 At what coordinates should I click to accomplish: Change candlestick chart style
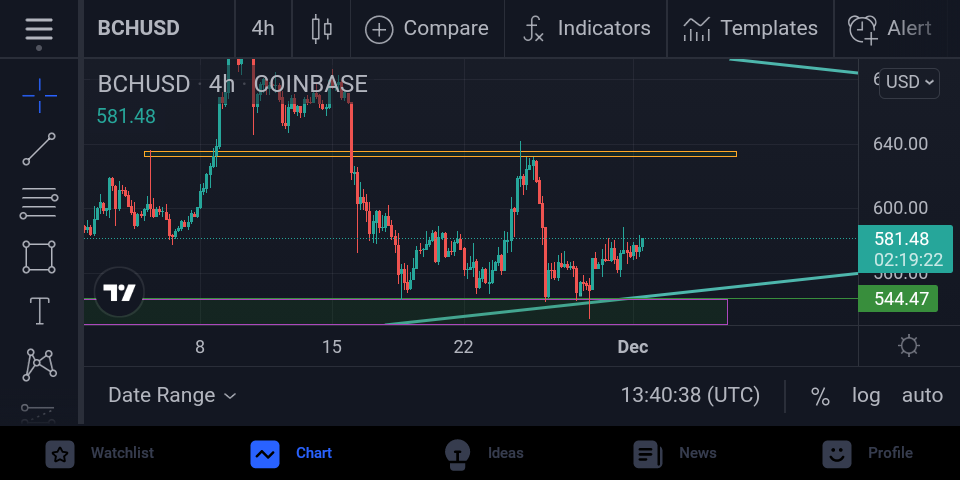coord(321,29)
